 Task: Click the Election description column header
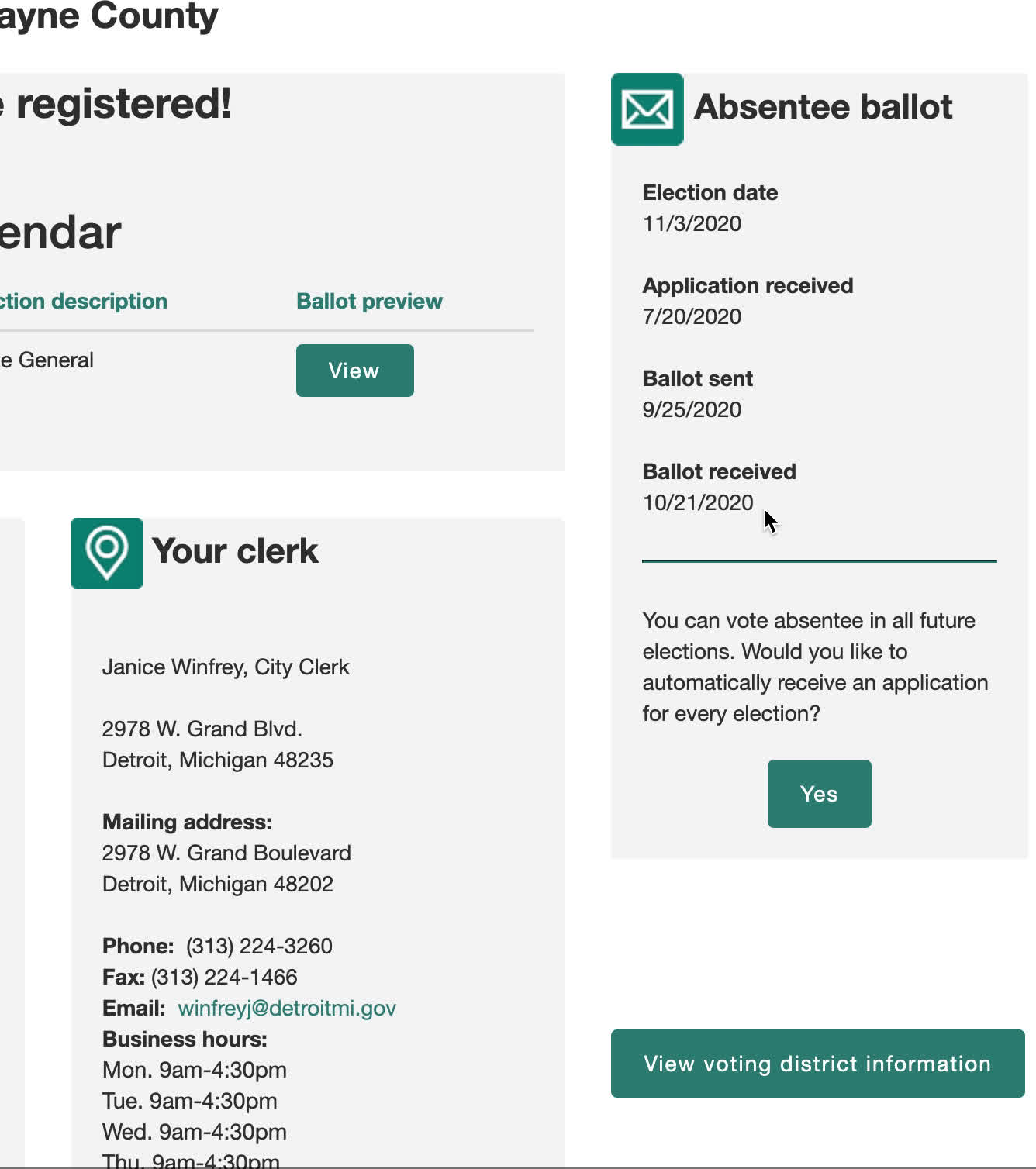(x=83, y=301)
